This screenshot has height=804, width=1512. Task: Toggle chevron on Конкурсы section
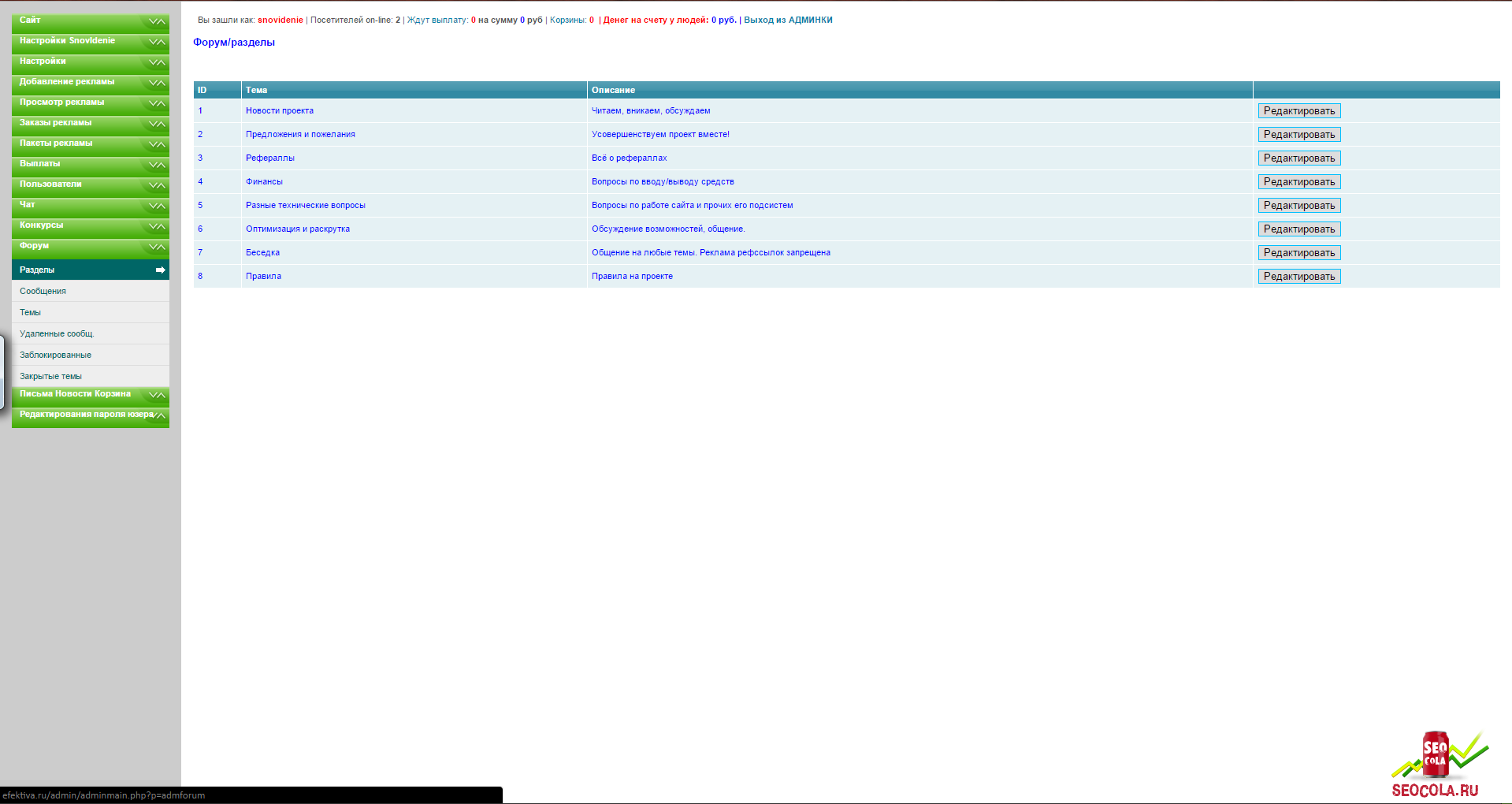point(157,226)
